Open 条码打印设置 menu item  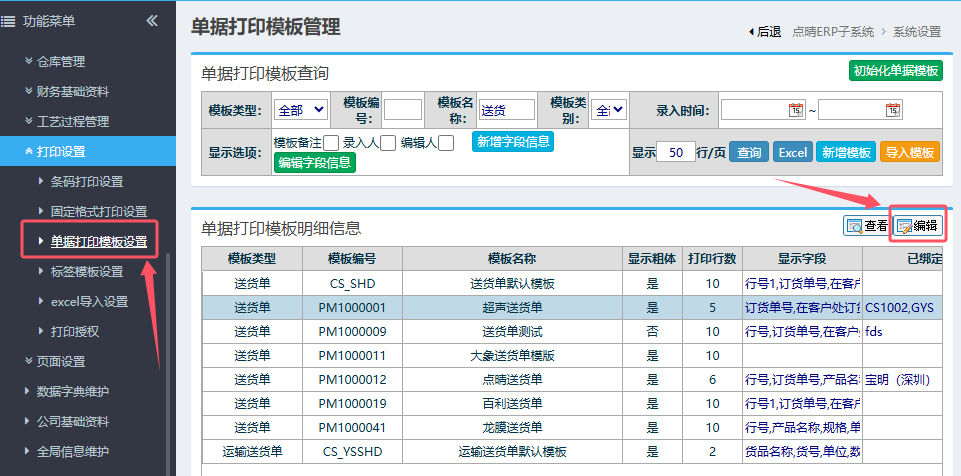coord(87,181)
